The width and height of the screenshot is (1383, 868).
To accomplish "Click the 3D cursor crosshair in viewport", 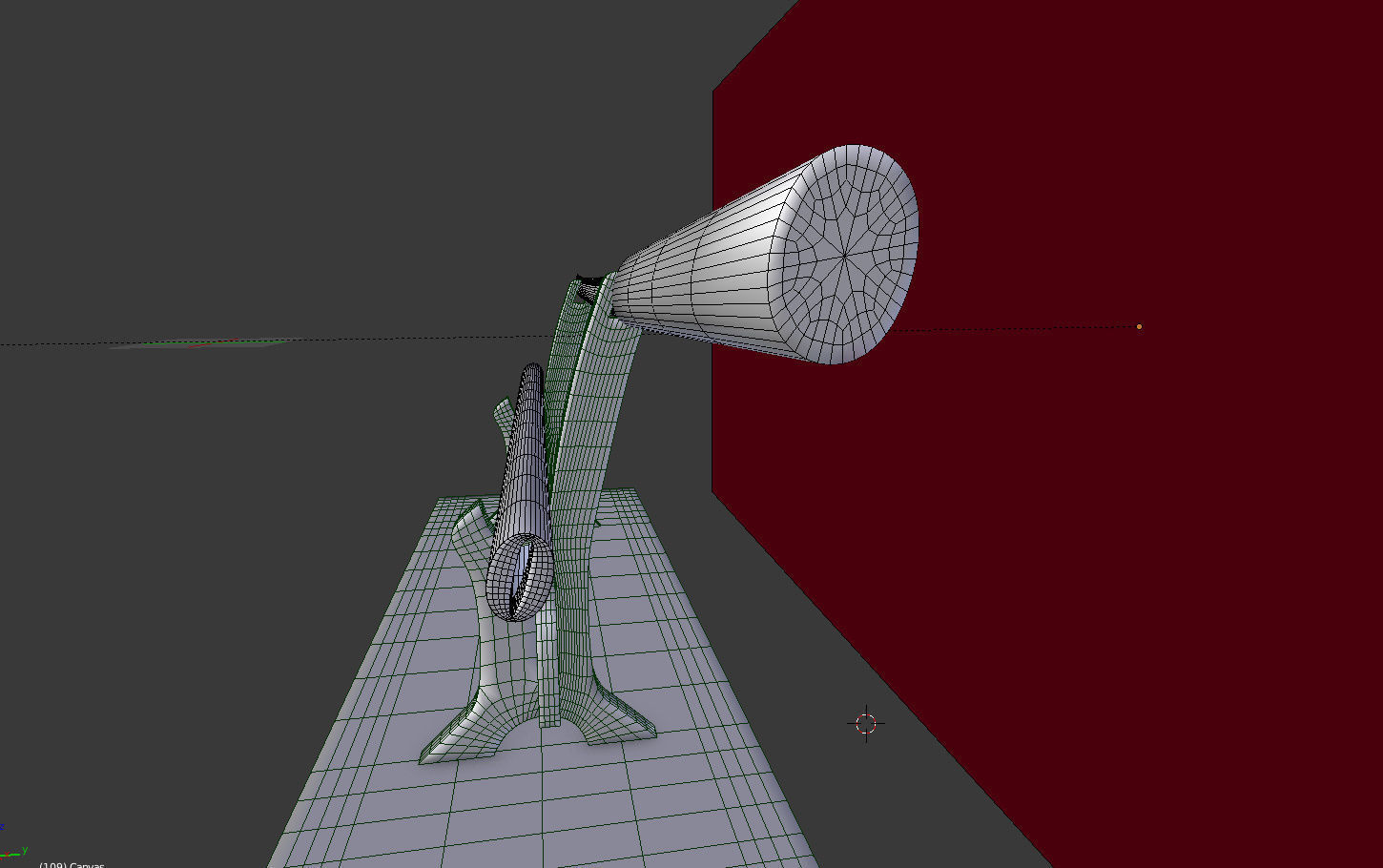I will (866, 724).
